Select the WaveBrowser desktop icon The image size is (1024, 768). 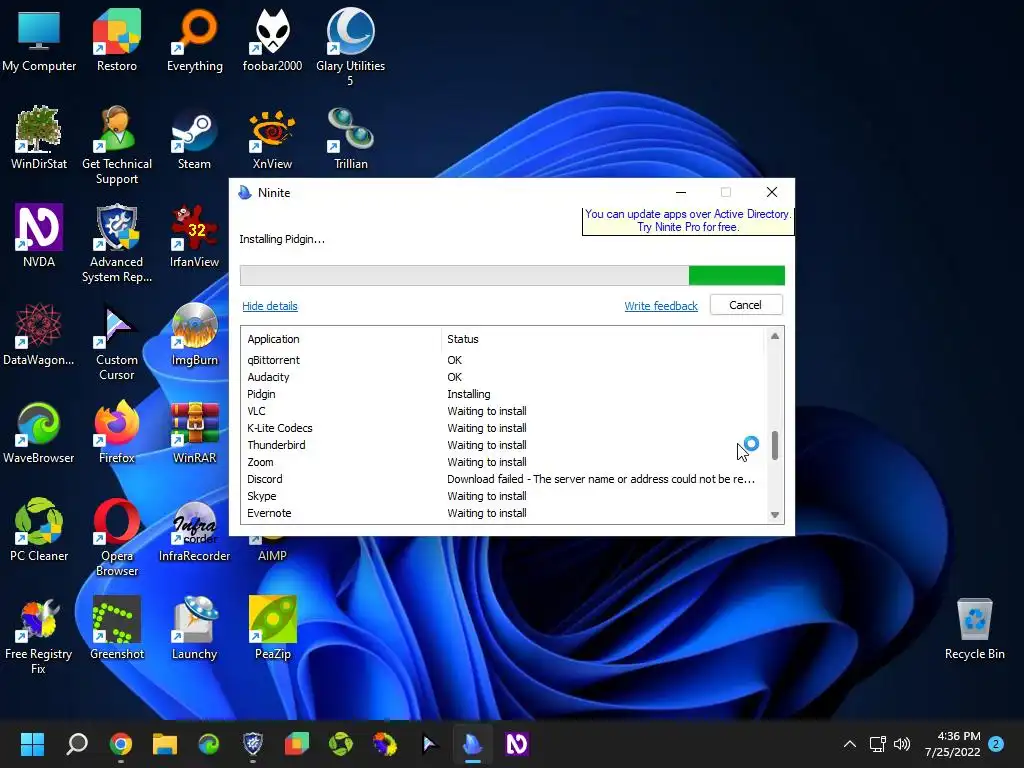coord(39,432)
